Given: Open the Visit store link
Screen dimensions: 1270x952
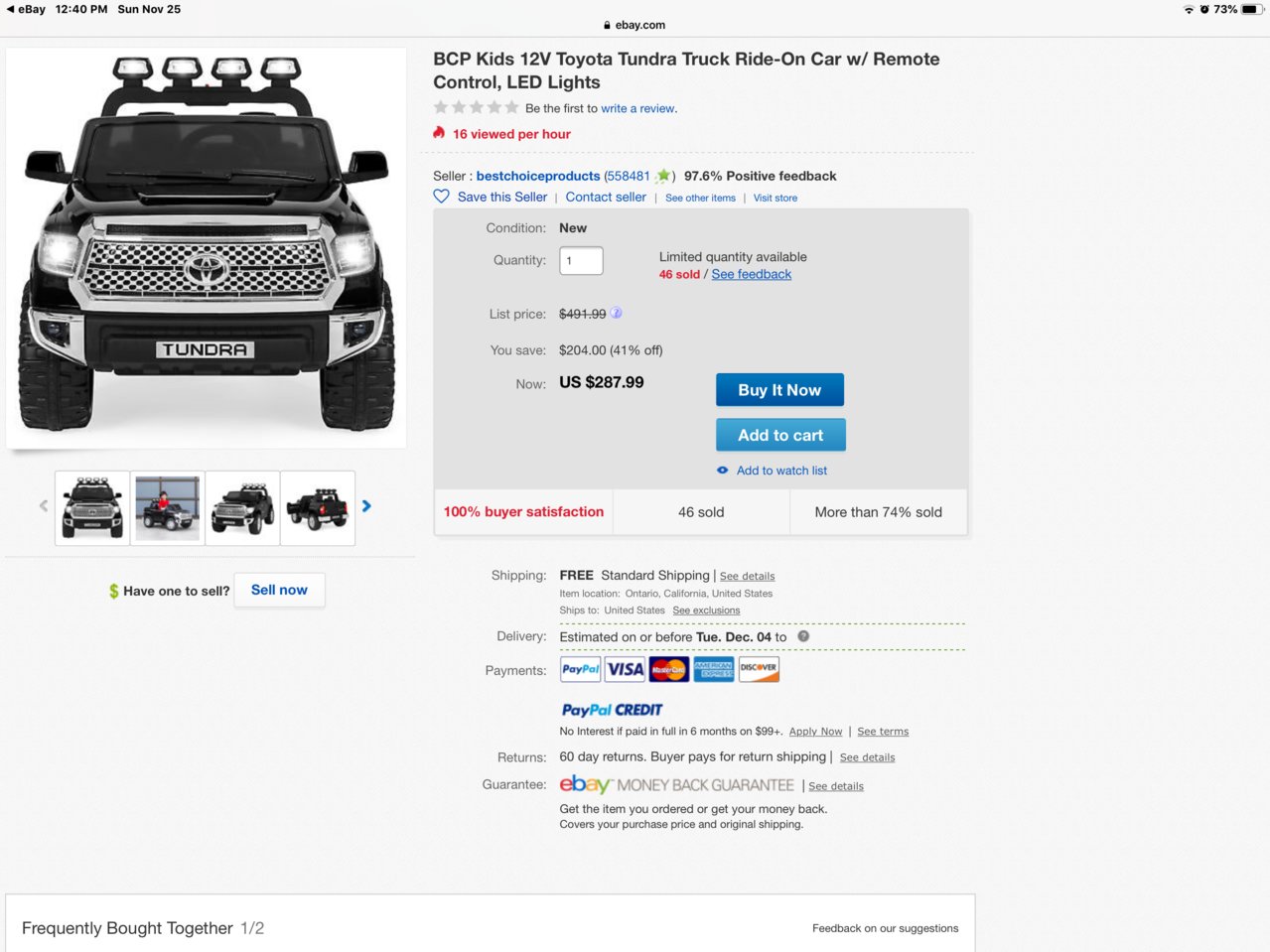Looking at the screenshot, I should click(x=776, y=198).
